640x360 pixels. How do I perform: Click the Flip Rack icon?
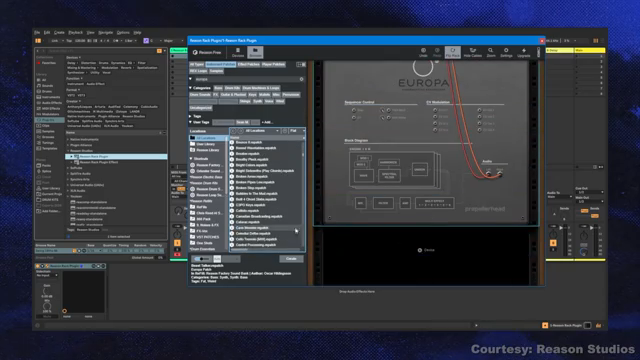click(x=453, y=52)
